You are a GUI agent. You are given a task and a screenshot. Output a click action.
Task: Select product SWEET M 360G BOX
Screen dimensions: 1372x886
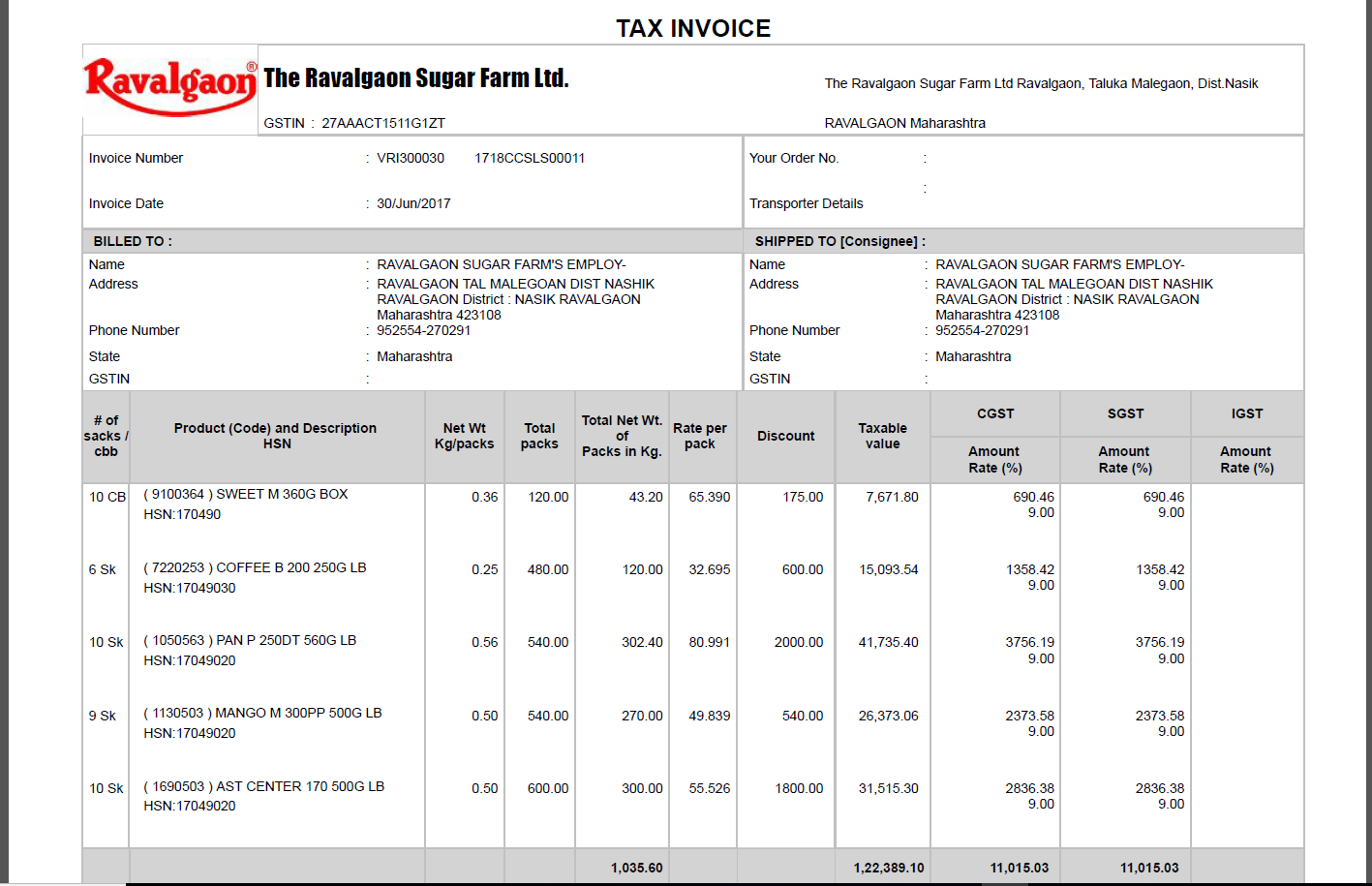282,494
